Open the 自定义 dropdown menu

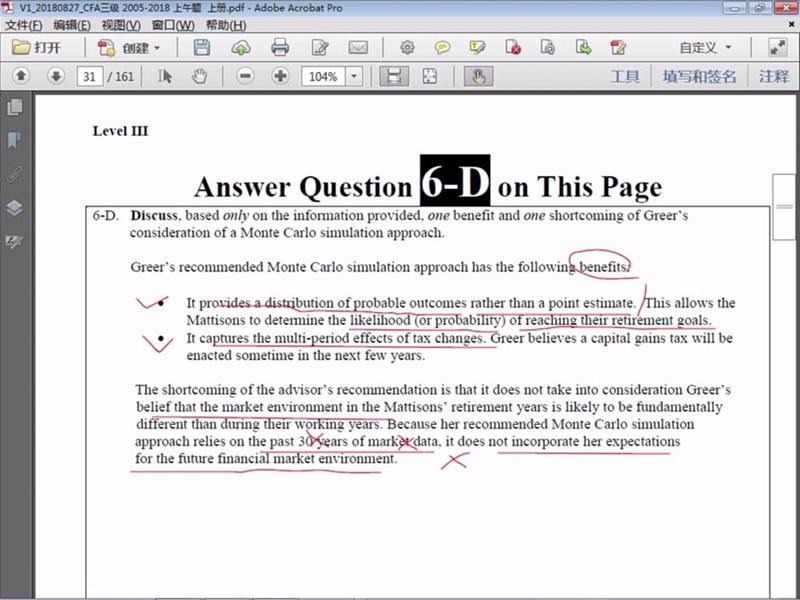click(705, 47)
